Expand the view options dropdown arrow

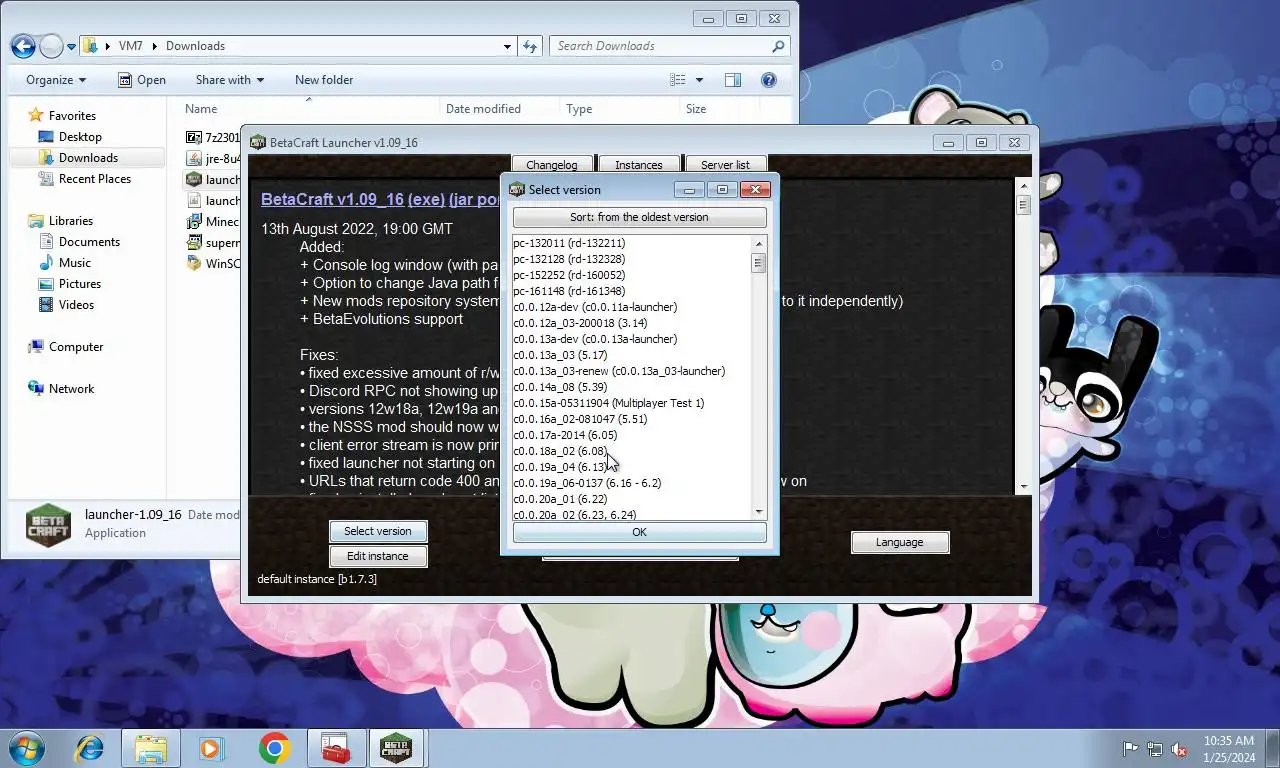[699, 80]
